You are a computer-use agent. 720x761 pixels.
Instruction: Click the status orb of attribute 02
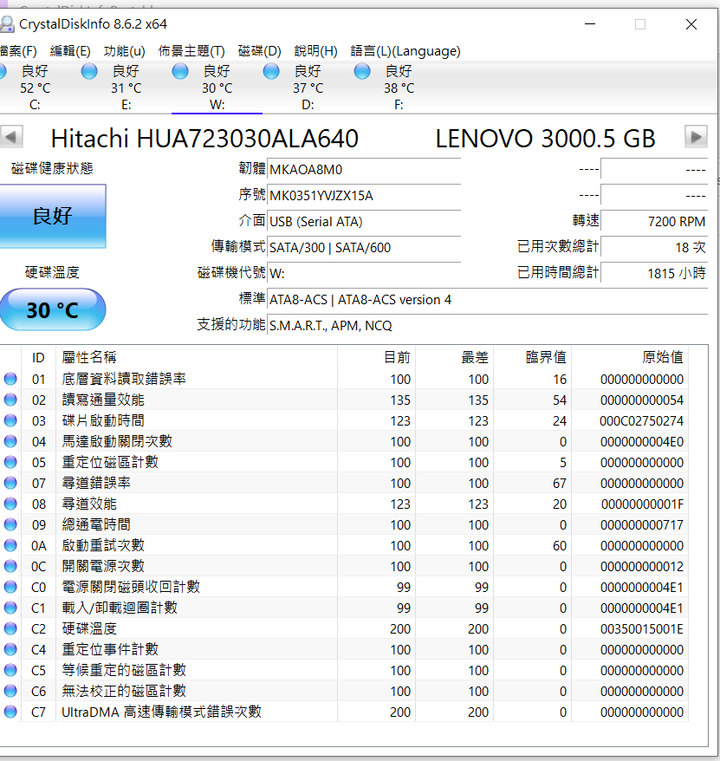point(10,400)
